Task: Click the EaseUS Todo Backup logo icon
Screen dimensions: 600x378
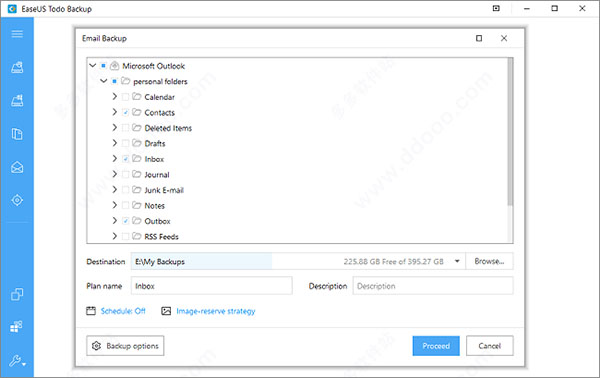Action: 12,8
